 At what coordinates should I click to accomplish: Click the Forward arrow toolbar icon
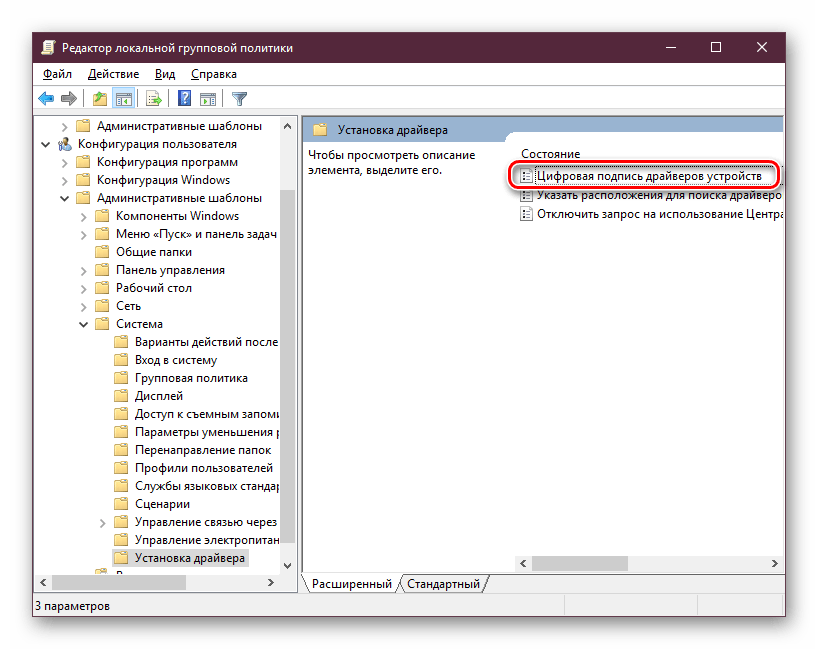(x=69, y=98)
